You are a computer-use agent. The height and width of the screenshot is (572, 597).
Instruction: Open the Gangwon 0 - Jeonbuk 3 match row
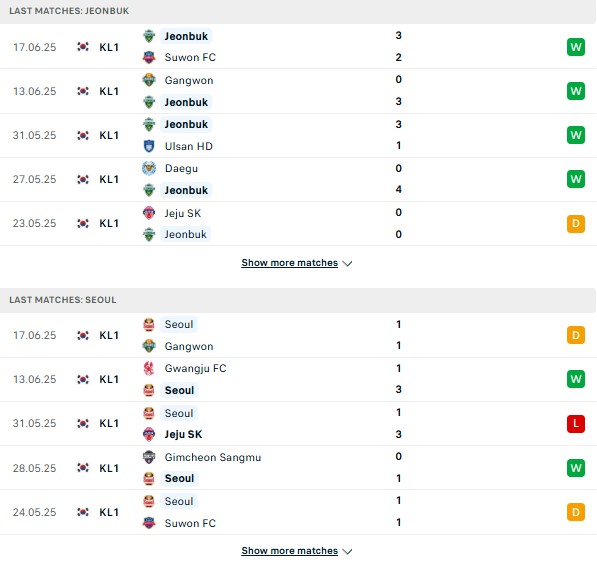(298, 91)
